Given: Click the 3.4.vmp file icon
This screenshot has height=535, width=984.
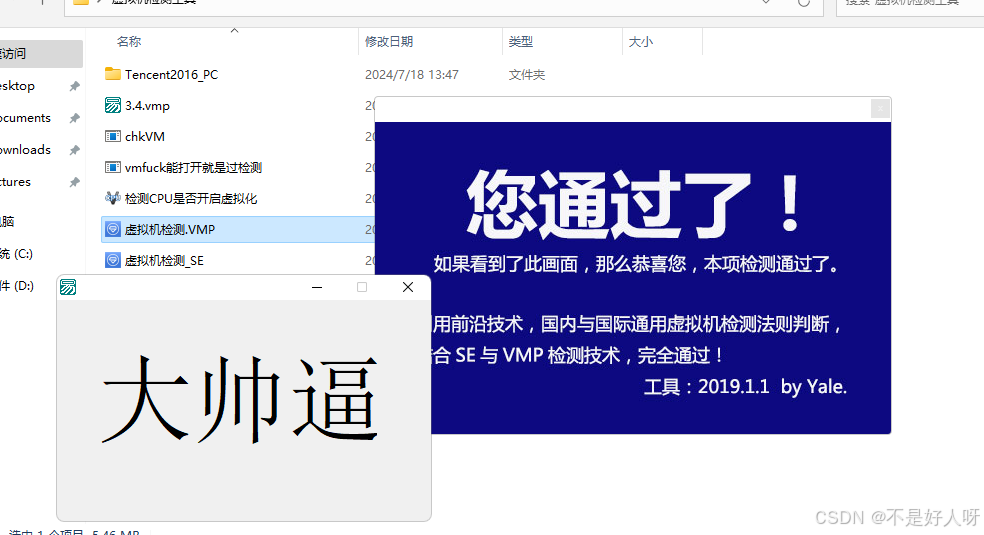Looking at the screenshot, I should tap(112, 105).
